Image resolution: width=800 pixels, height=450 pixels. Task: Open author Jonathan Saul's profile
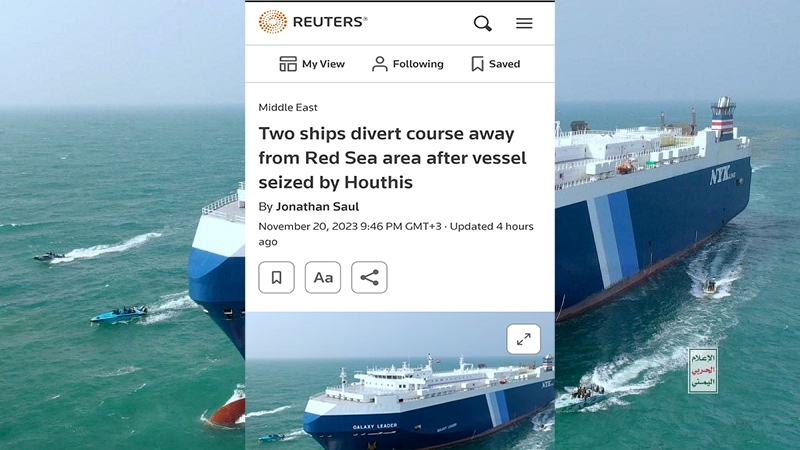click(317, 207)
